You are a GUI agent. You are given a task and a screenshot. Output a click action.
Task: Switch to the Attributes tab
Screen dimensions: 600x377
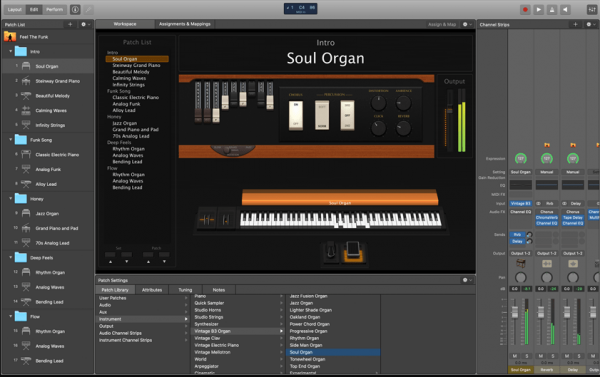(x=152, y=290)
